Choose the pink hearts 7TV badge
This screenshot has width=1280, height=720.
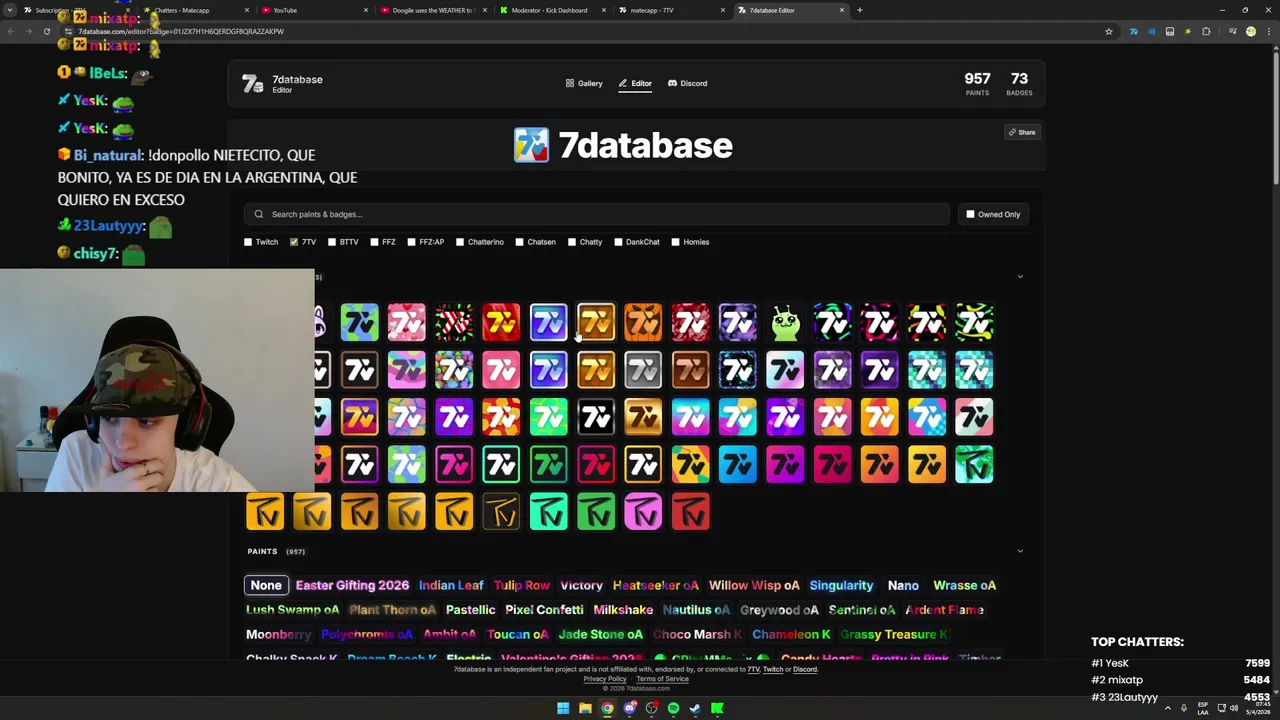[x=406, y=322]
